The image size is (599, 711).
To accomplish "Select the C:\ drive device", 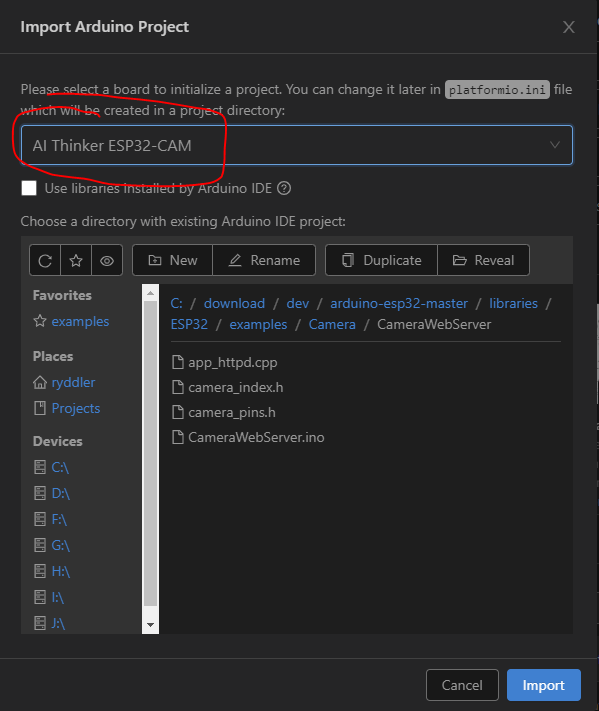I will point(60,467).
